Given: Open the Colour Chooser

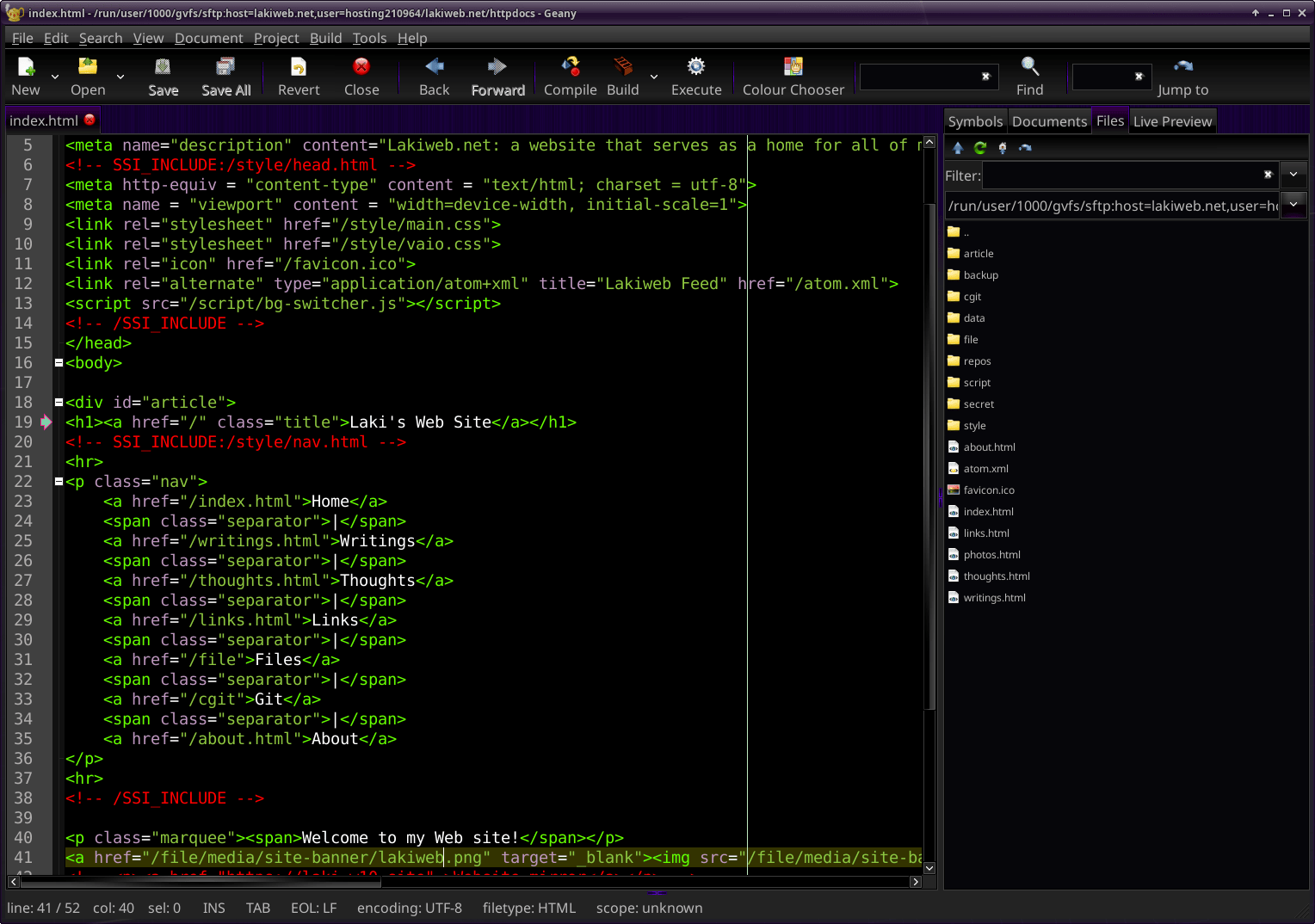Looking at the screenshot, I should click(793, 67).
